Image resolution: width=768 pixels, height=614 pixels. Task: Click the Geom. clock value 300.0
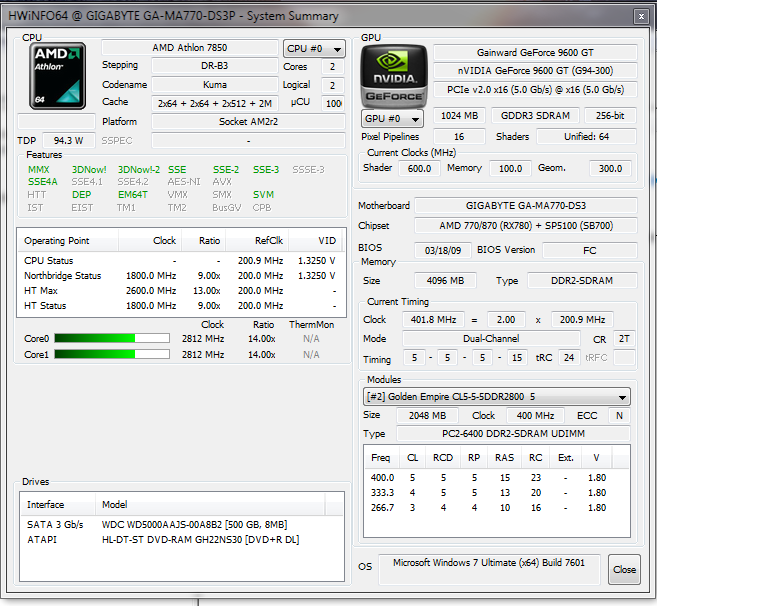610,168
